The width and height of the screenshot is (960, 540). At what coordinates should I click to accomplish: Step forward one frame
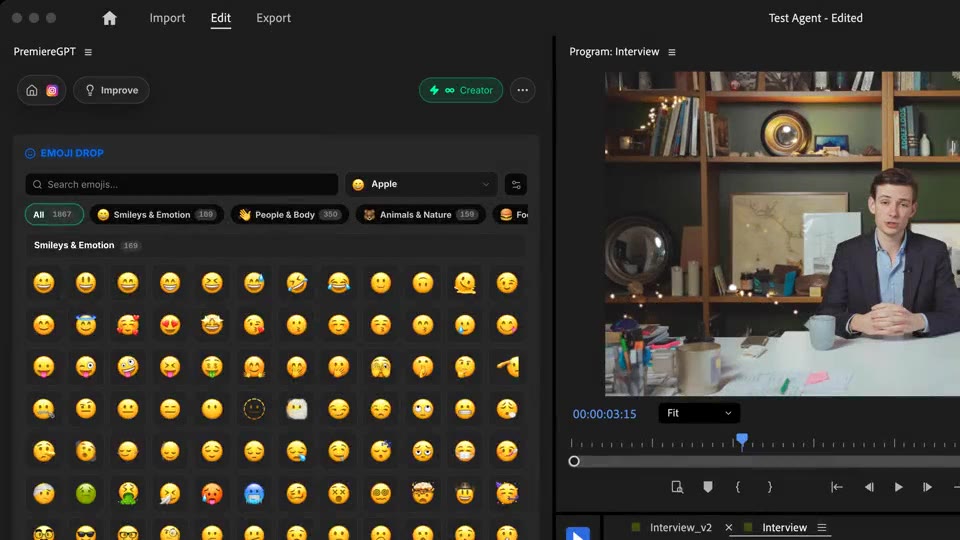click(x=928, y=487)
